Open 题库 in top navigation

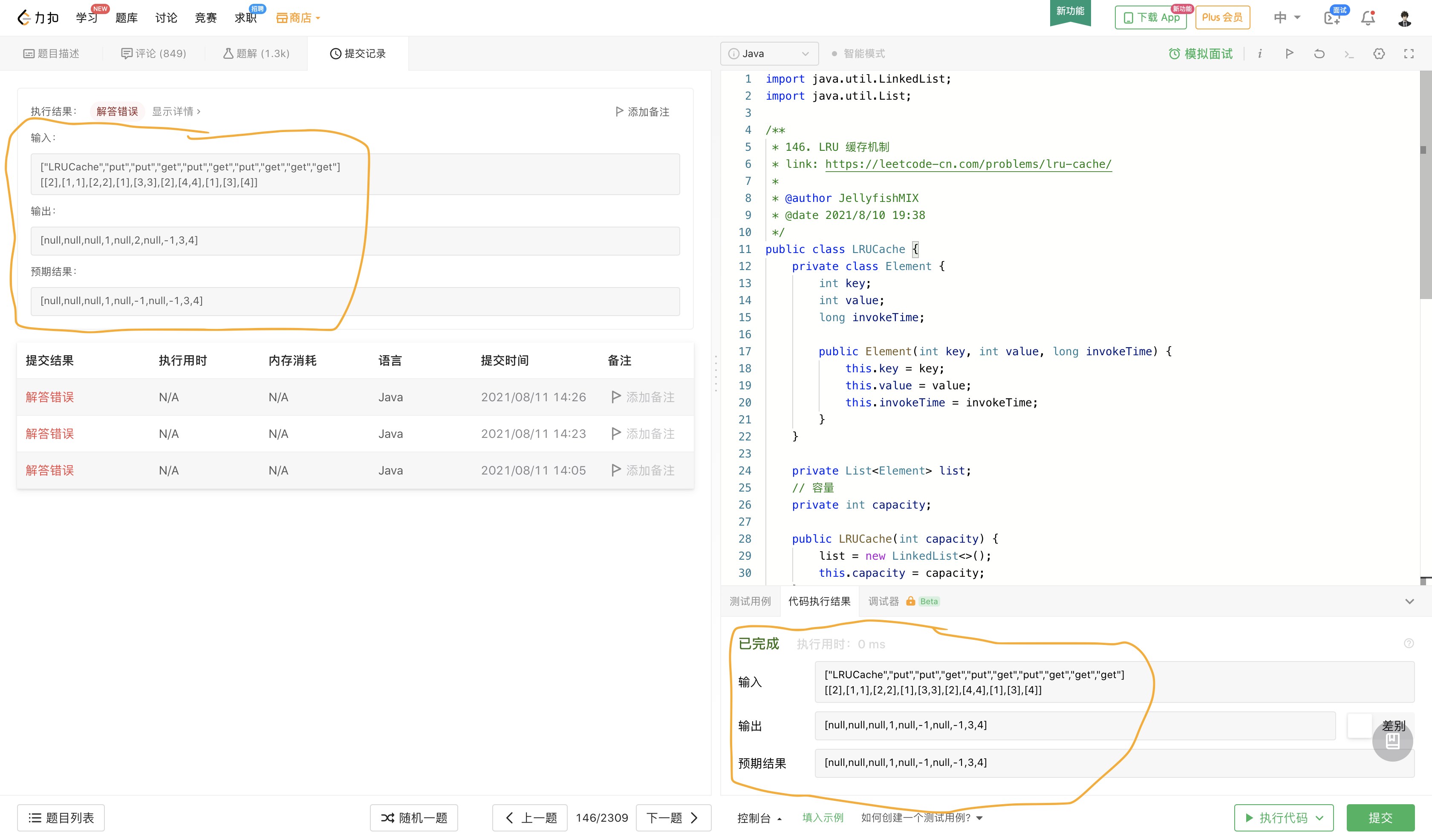pos(126,18)
